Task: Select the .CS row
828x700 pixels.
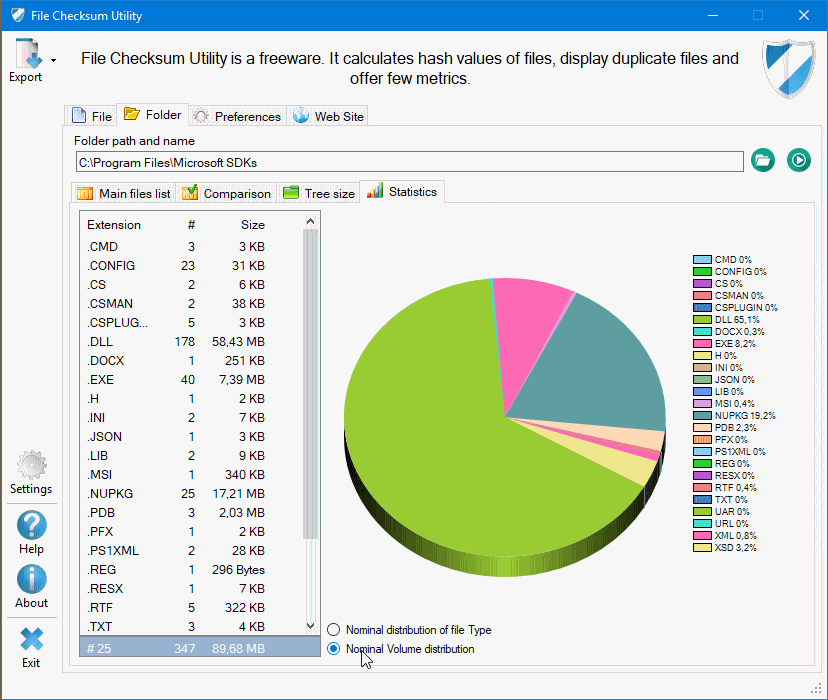Action: point(192,285)
